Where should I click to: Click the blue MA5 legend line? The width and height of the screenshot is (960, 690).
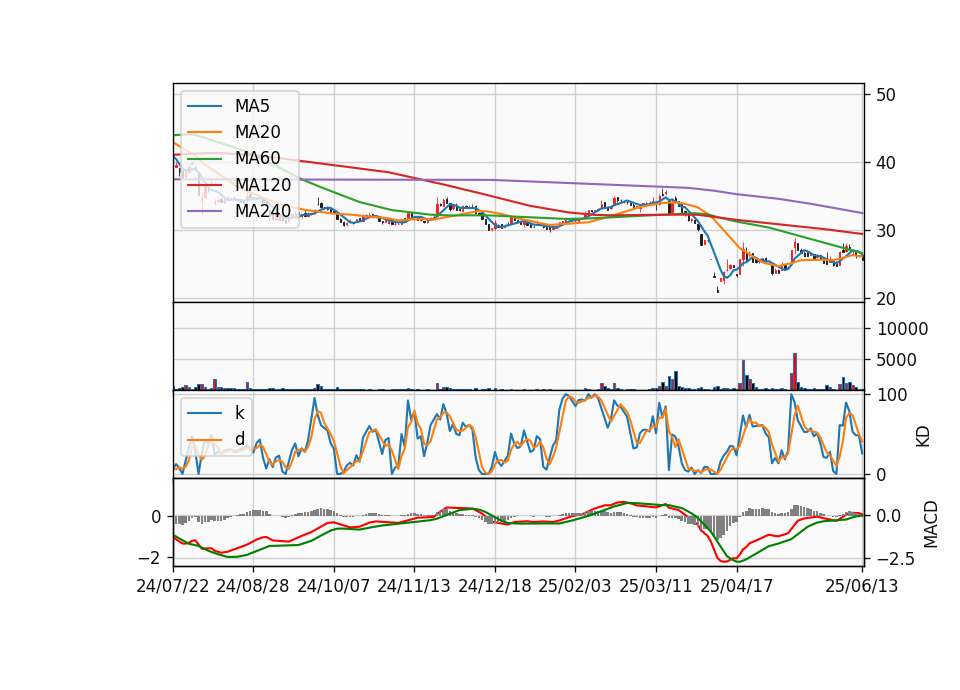coord(204,106)
